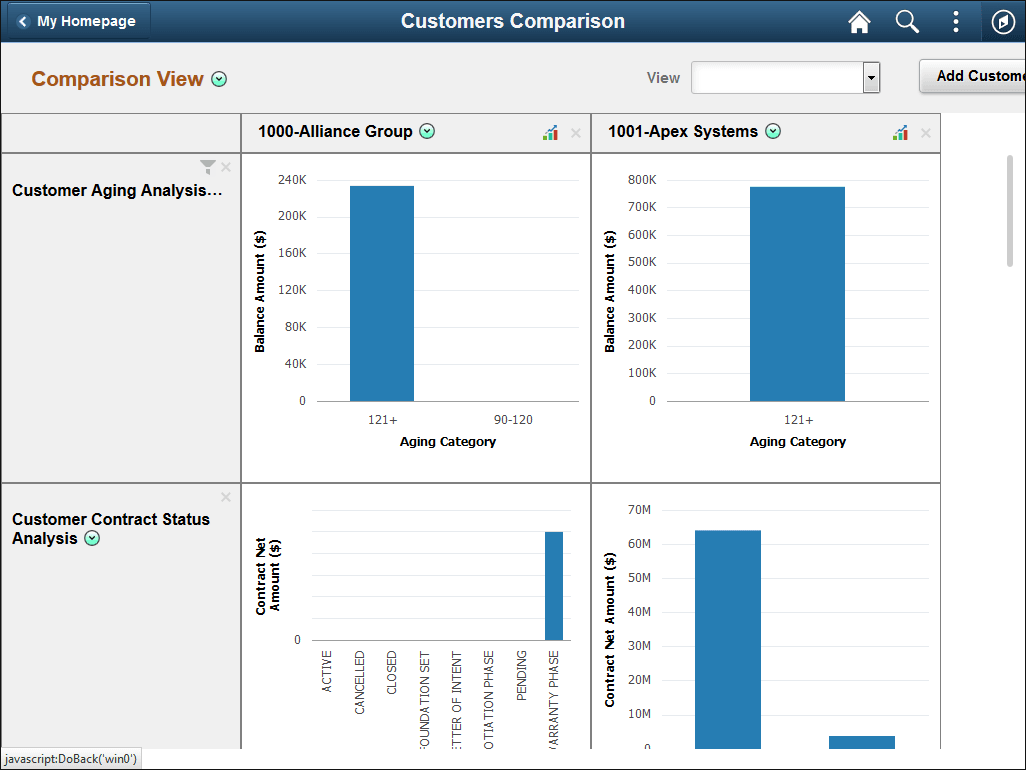This screenshot has width=1026, height=770.
Task: Open the Search icon in the header
Action: tap(906, 21)
